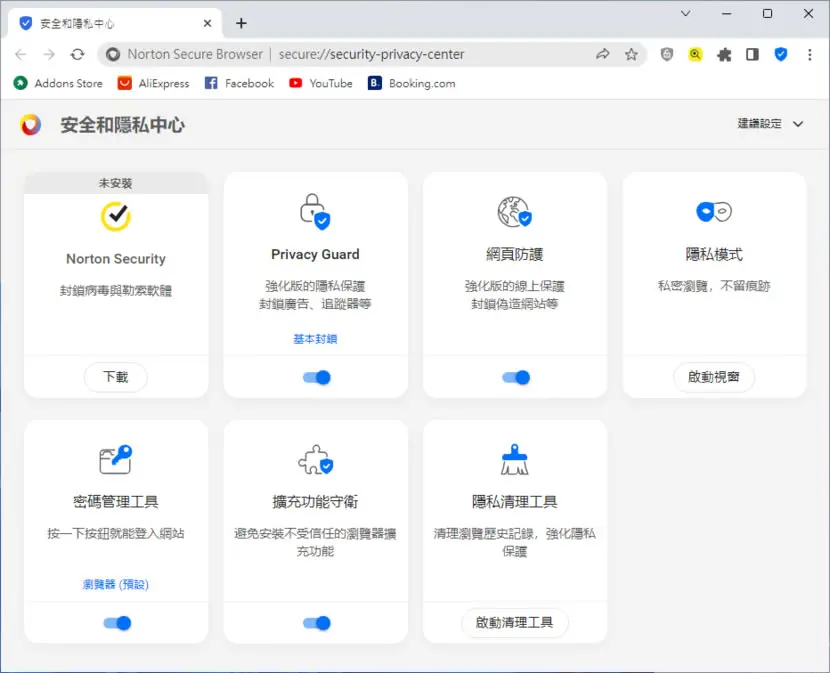Expand the 建議設定 dropdown
Screen dimensions: 830x673
point(771,124)
